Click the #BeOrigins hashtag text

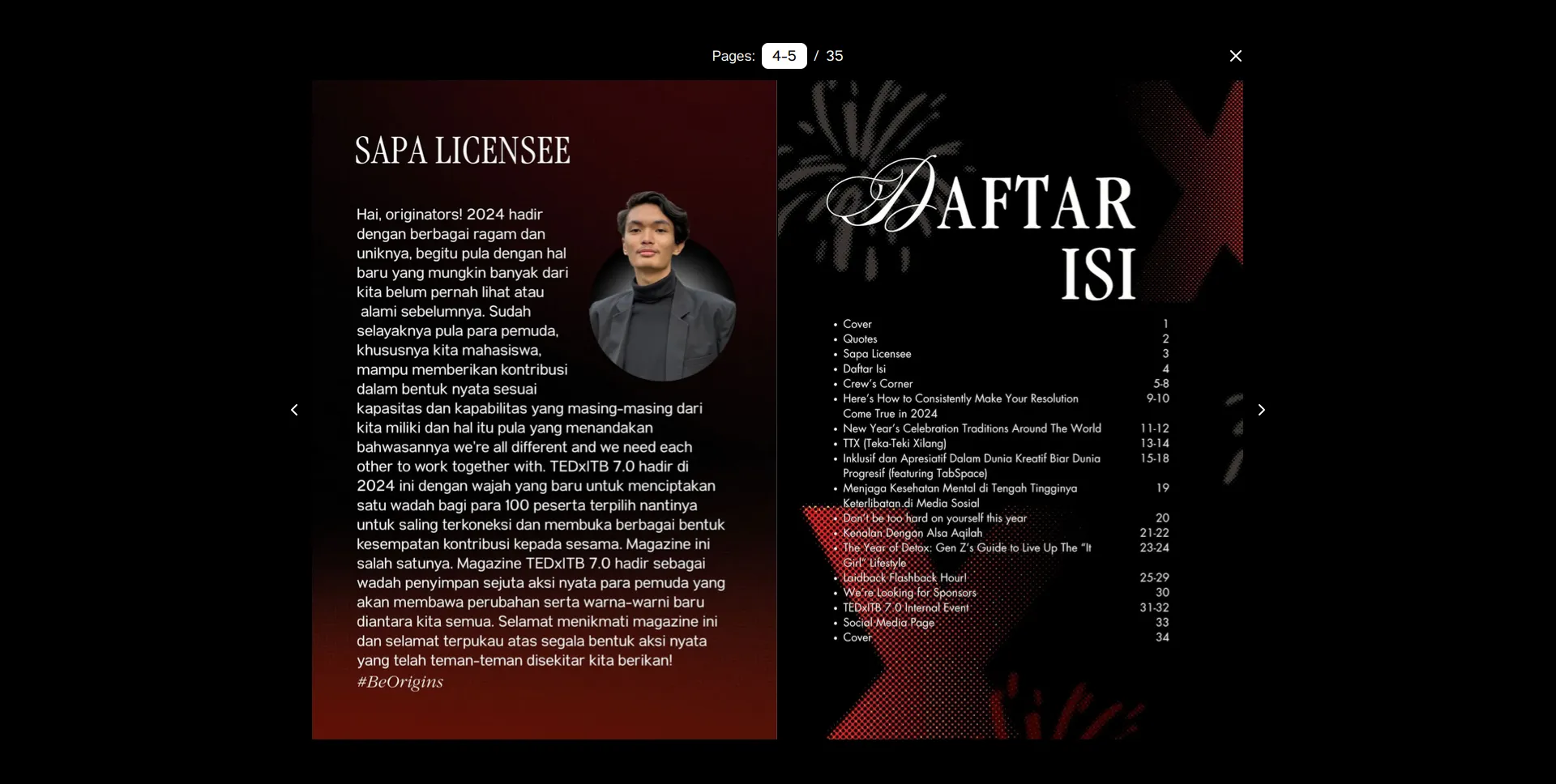tap(400, 682)
